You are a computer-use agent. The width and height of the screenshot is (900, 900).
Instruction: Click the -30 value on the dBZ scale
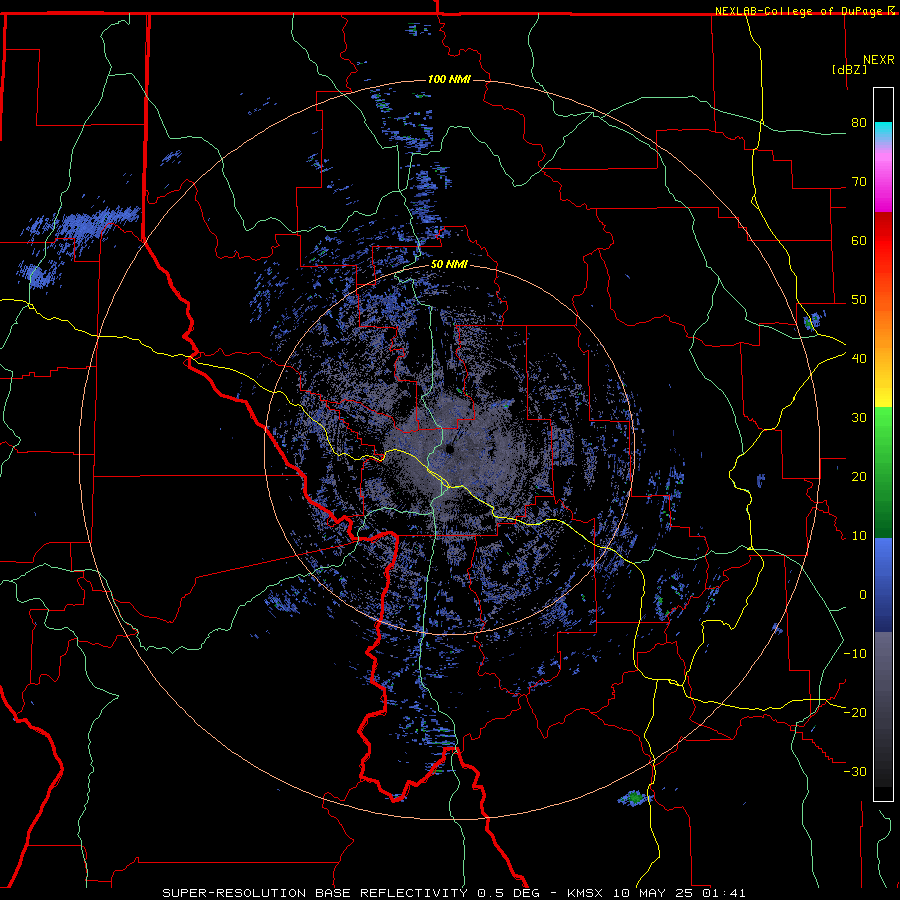point(855,772)
